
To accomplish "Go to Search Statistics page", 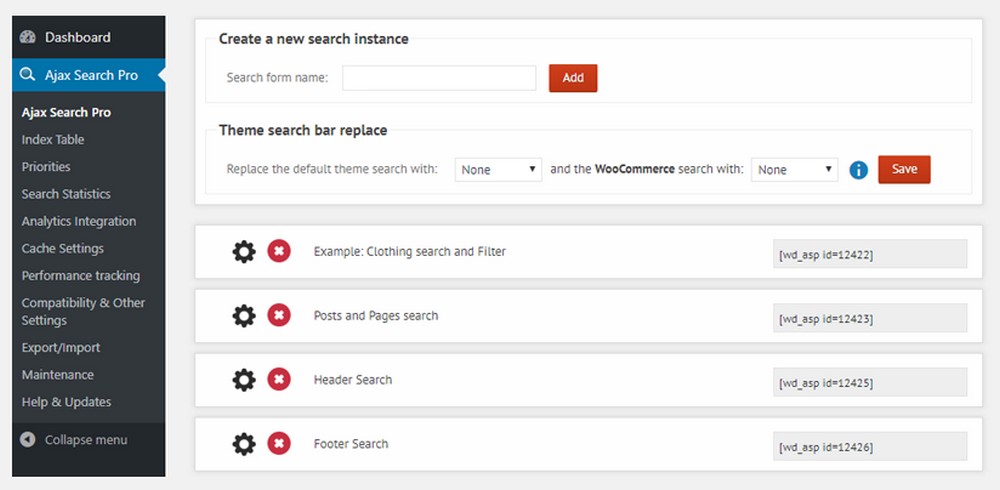I will 66,194.
